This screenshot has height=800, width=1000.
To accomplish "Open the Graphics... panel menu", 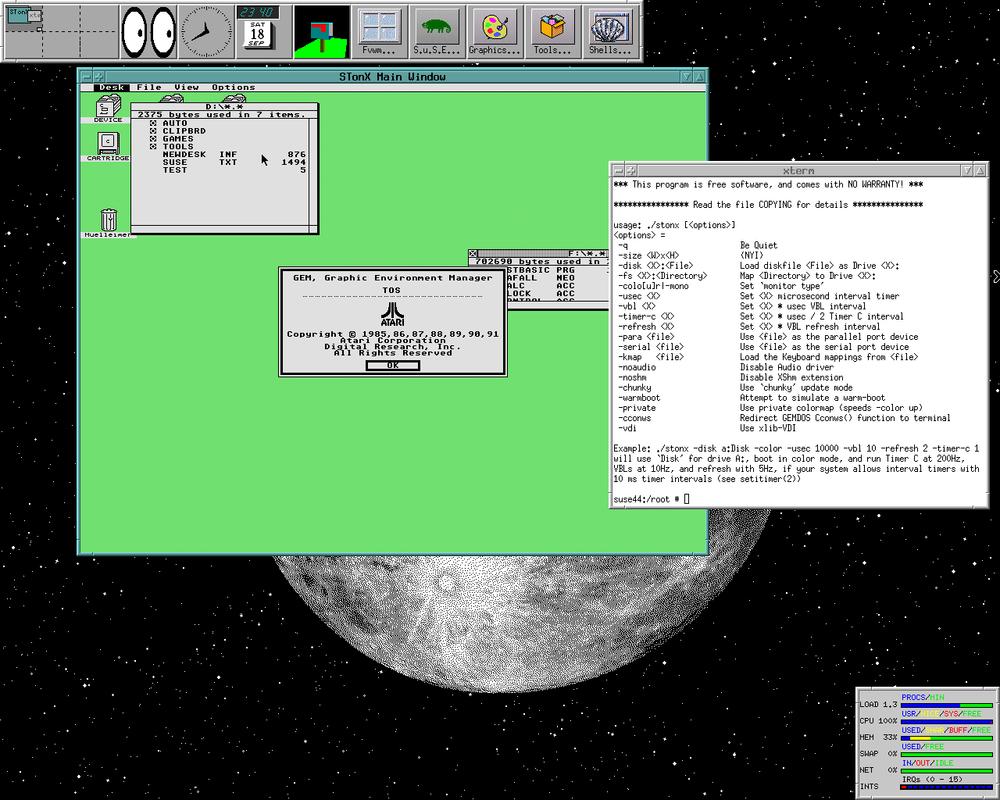I will [x=494, y=32].
